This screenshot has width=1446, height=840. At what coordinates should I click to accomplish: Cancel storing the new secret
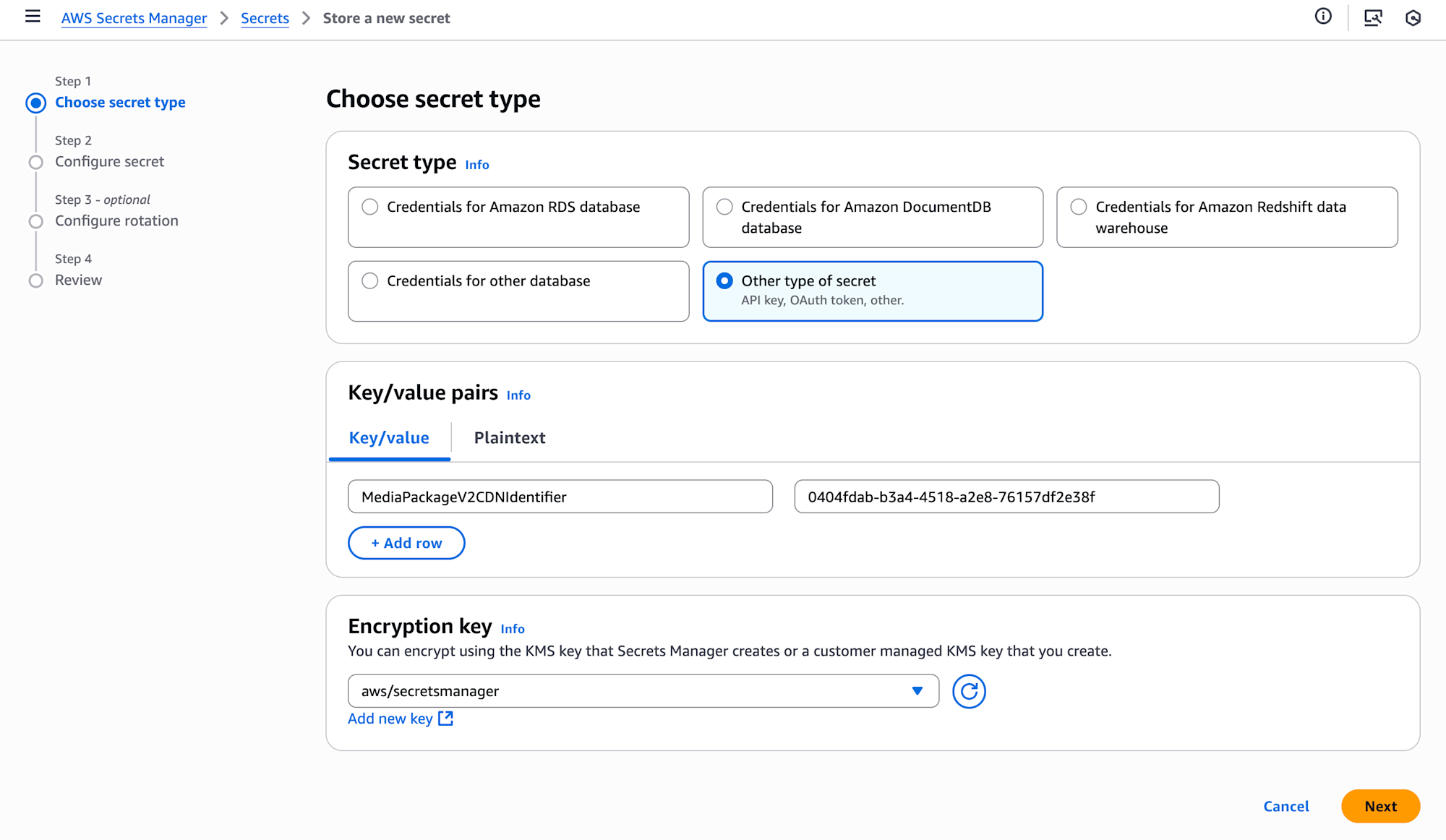[1285, 806]
